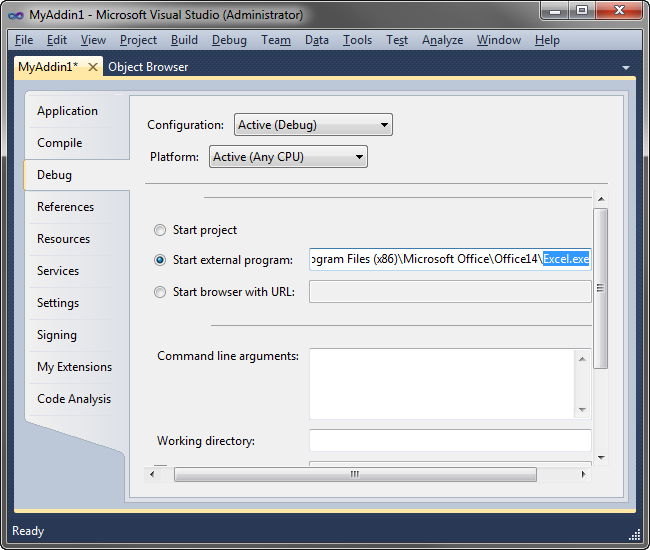Viewport: 650px width, 550px height.
Task: Select the Start browser with URL option
Action: click(x=160, y=292)
